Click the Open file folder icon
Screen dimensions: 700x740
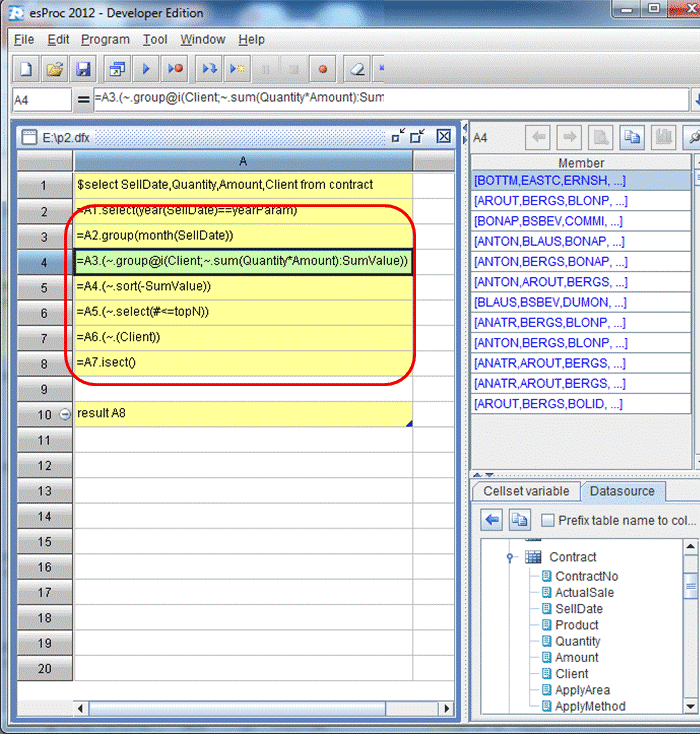point(55,69)
